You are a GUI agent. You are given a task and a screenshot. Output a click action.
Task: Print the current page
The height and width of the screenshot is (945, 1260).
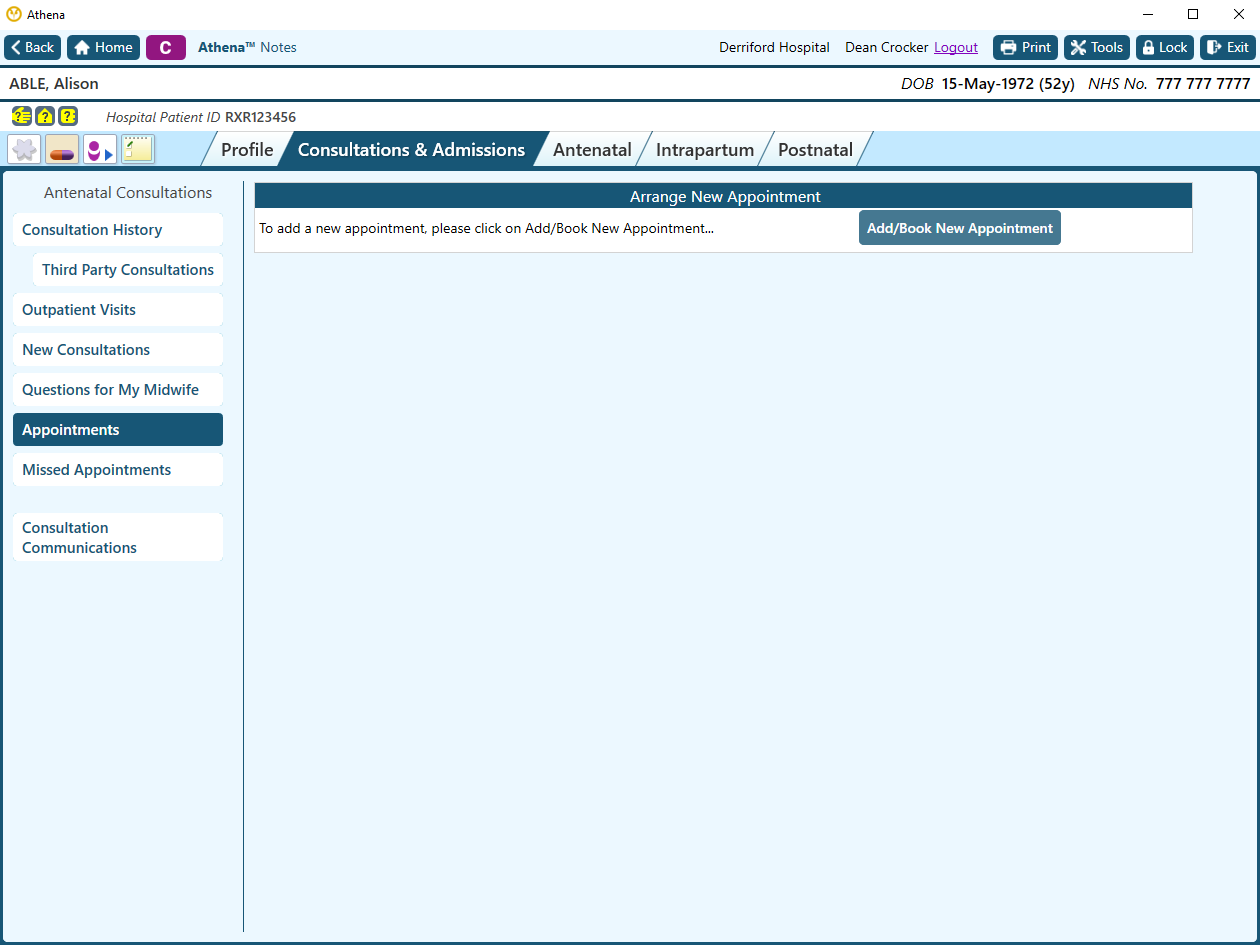1025,47
